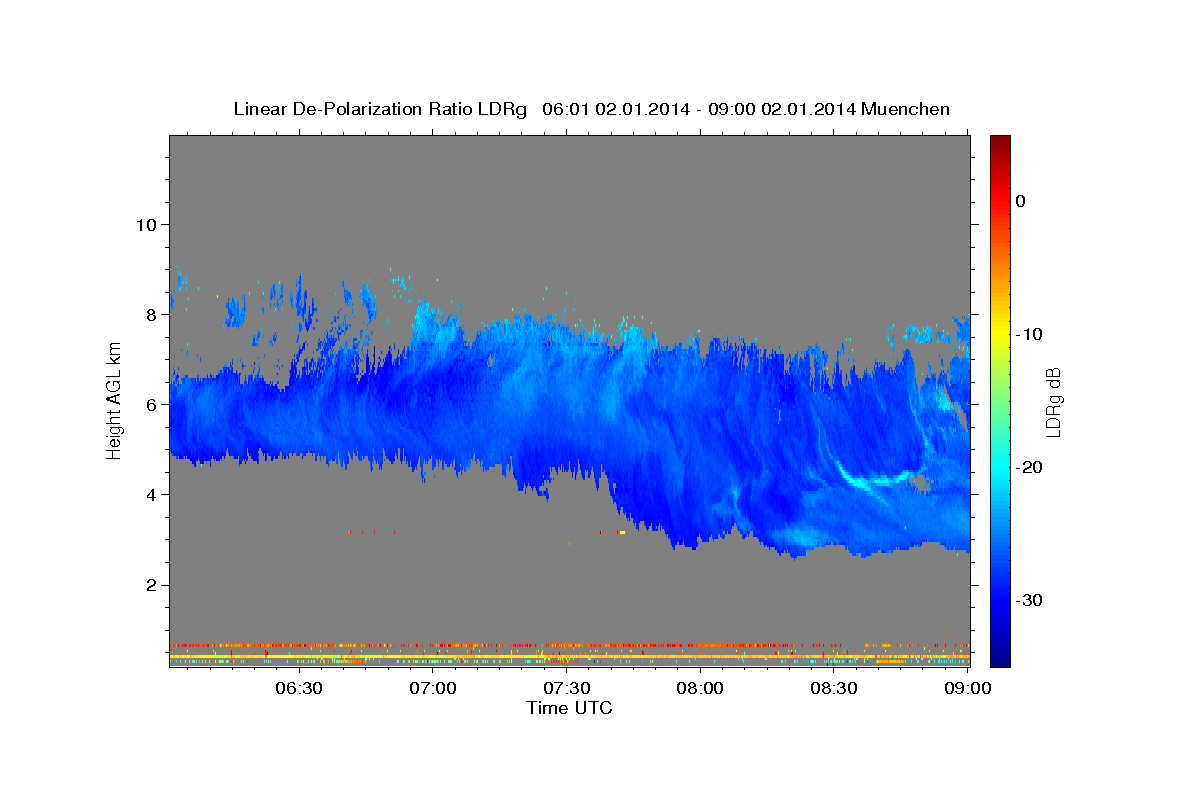
Task: Click the red near-ground signal band at plot bottom
Action: pyautogui.click(x=569, y=646)
